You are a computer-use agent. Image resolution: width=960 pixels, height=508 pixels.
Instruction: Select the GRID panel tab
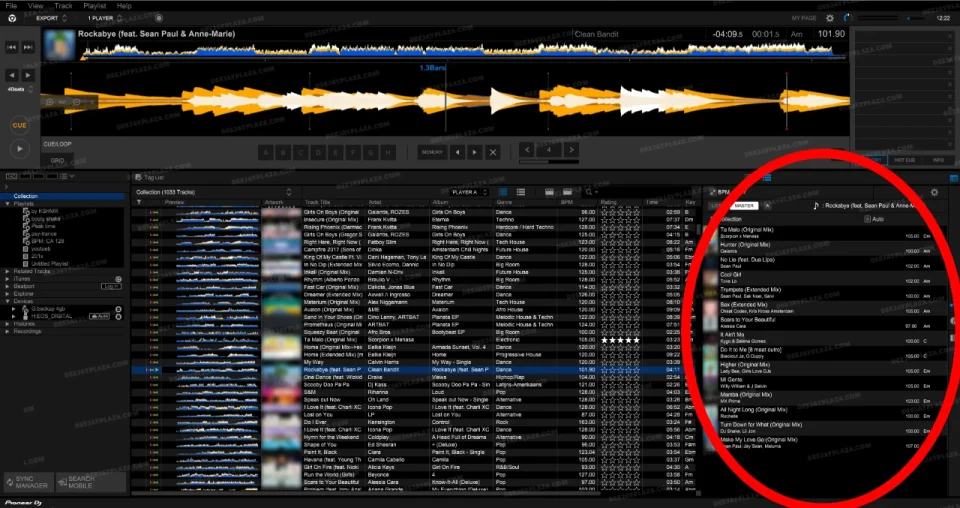[58, 160]
